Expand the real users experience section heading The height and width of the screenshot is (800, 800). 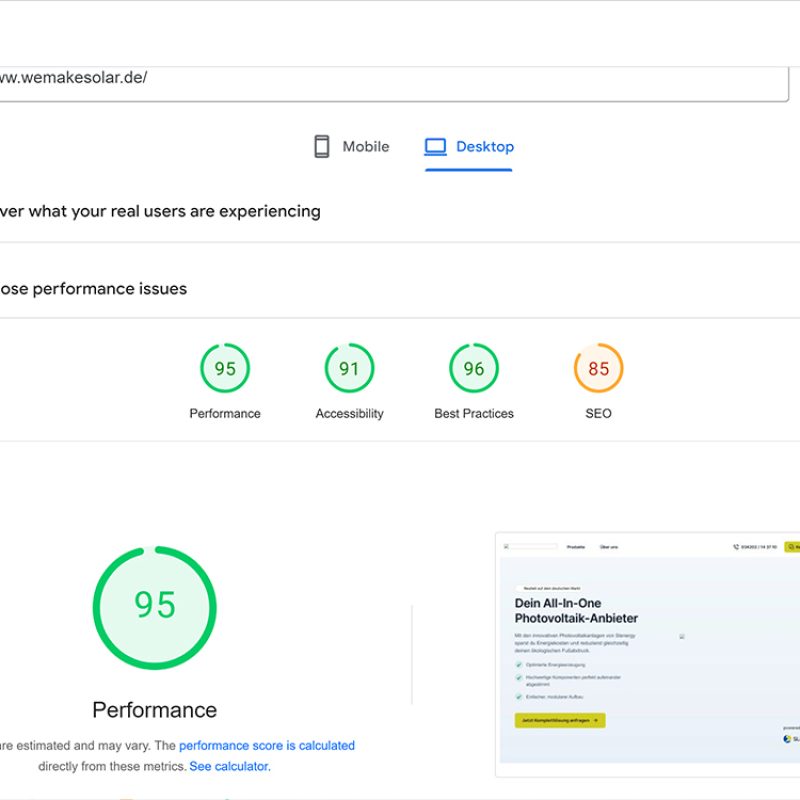(x=160, y=211)
